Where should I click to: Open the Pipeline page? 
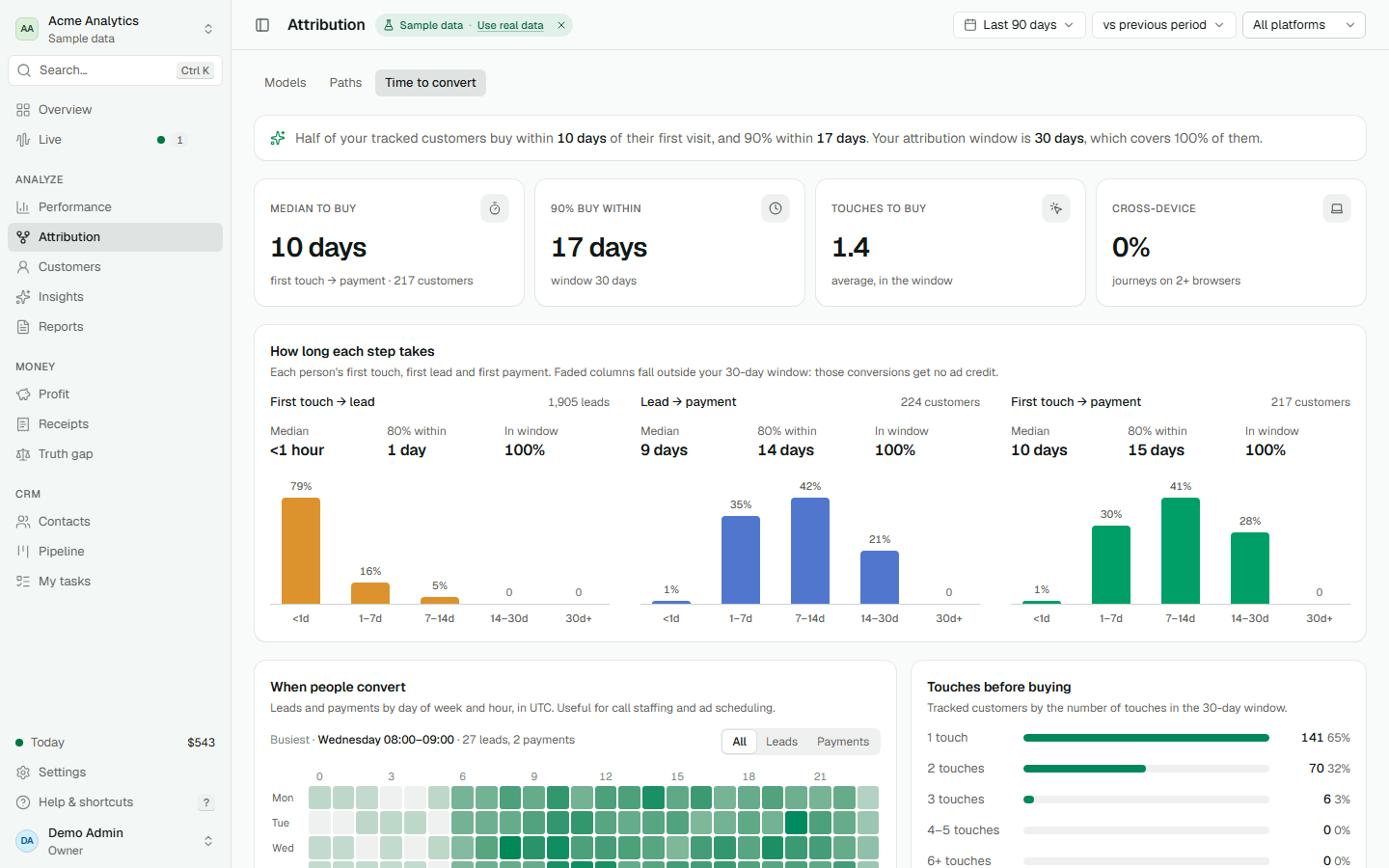tap(115, 552)
